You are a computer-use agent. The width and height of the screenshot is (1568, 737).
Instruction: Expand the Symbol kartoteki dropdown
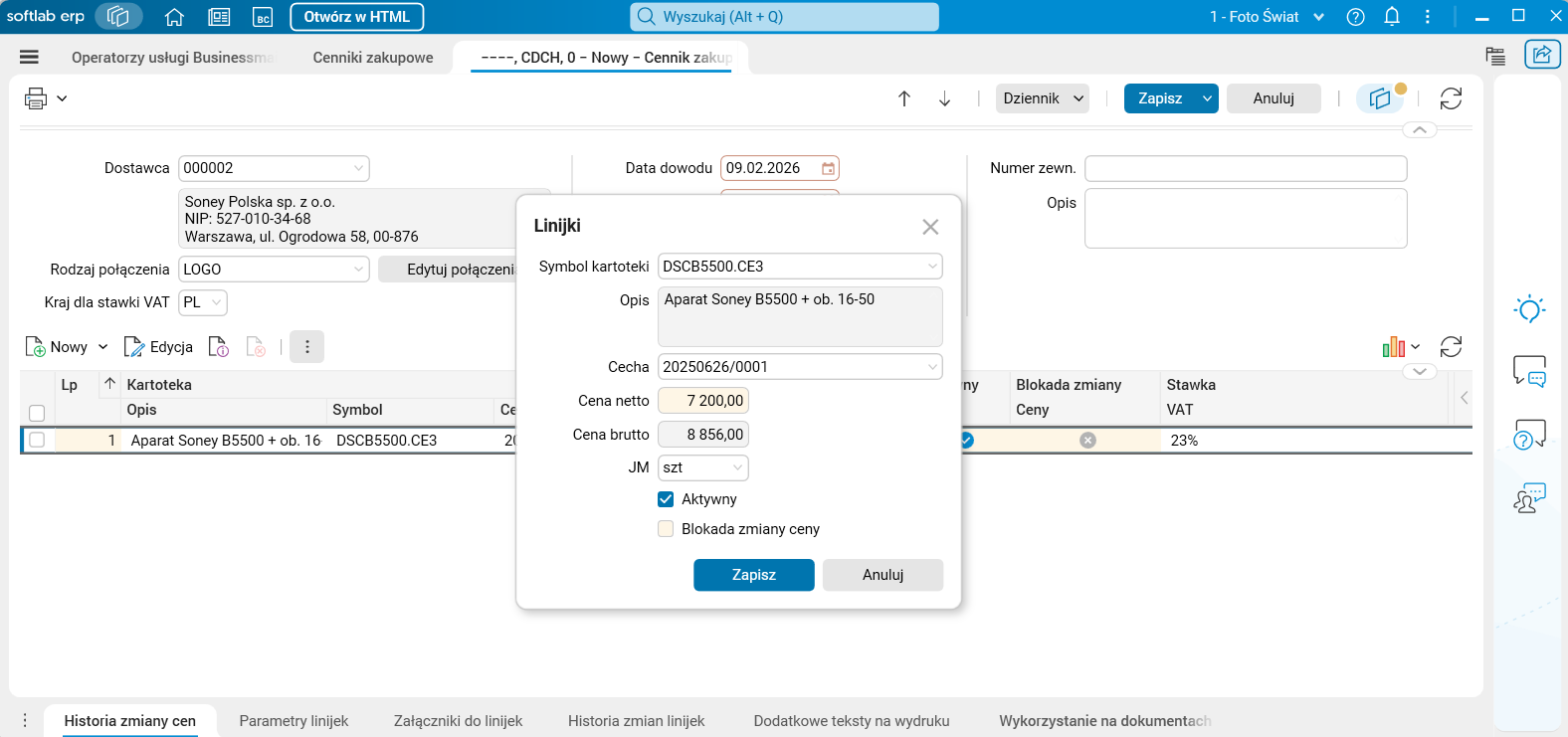(932, 267)
